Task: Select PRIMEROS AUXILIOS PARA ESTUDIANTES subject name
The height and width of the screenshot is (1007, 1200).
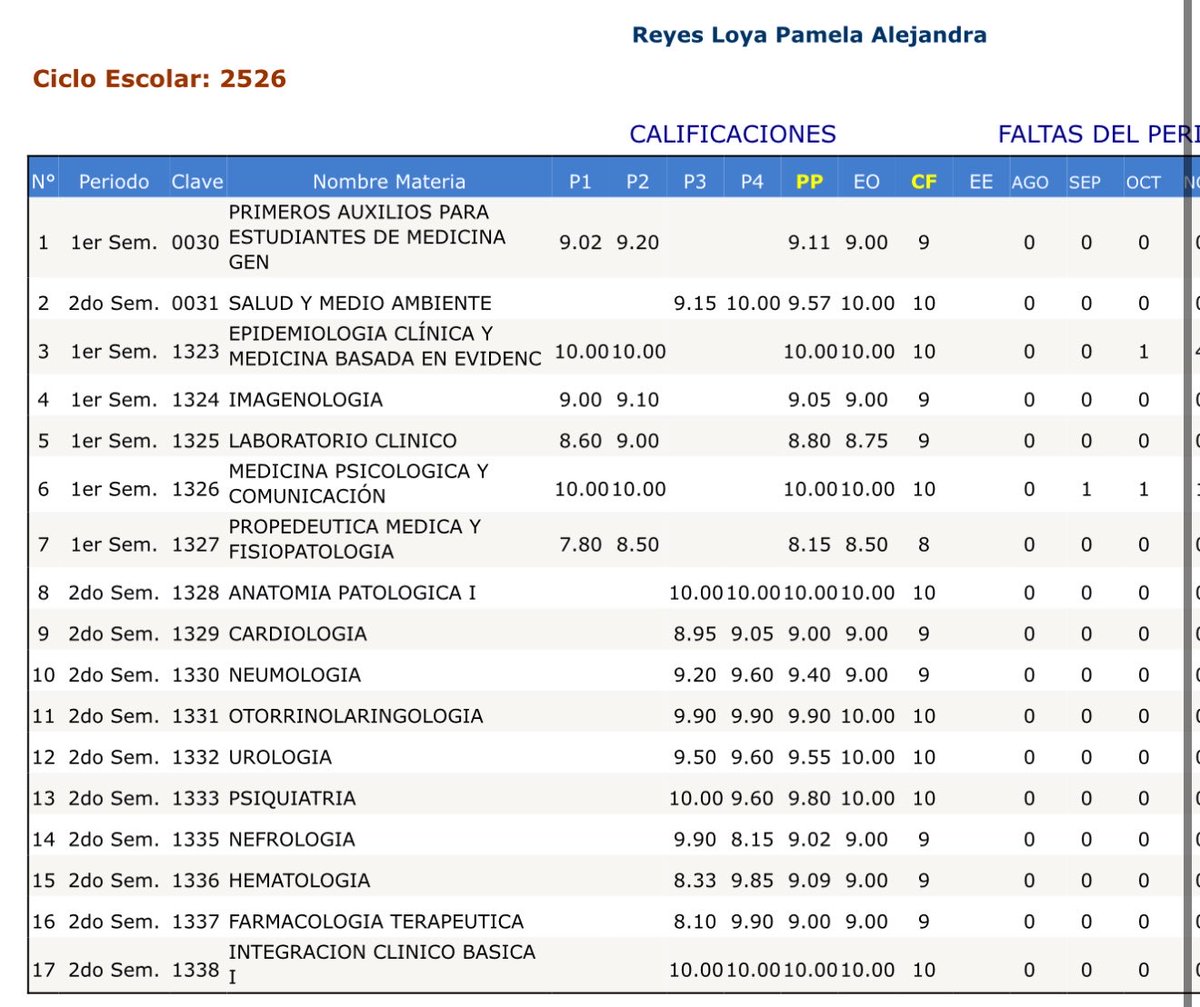Action: click(x=367, y=238)
